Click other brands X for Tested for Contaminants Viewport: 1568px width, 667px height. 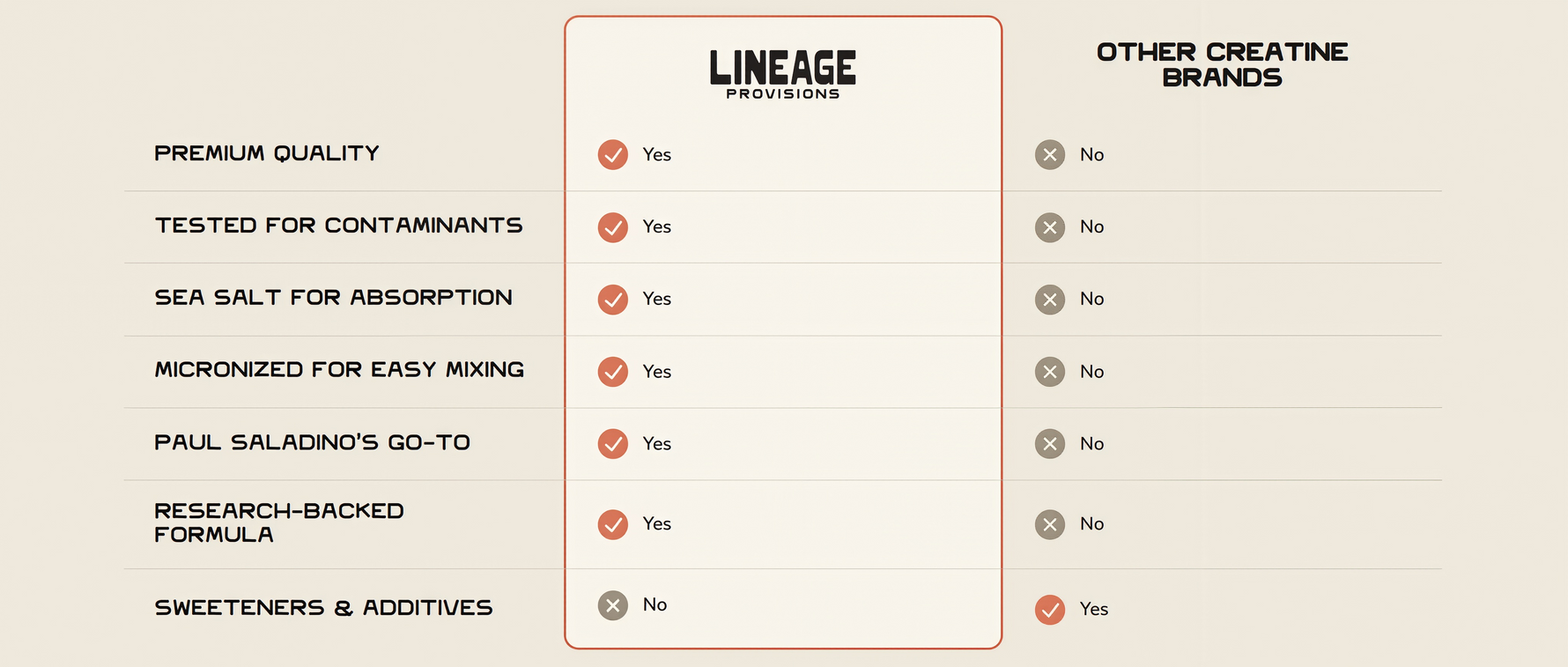click(1050, 227)
